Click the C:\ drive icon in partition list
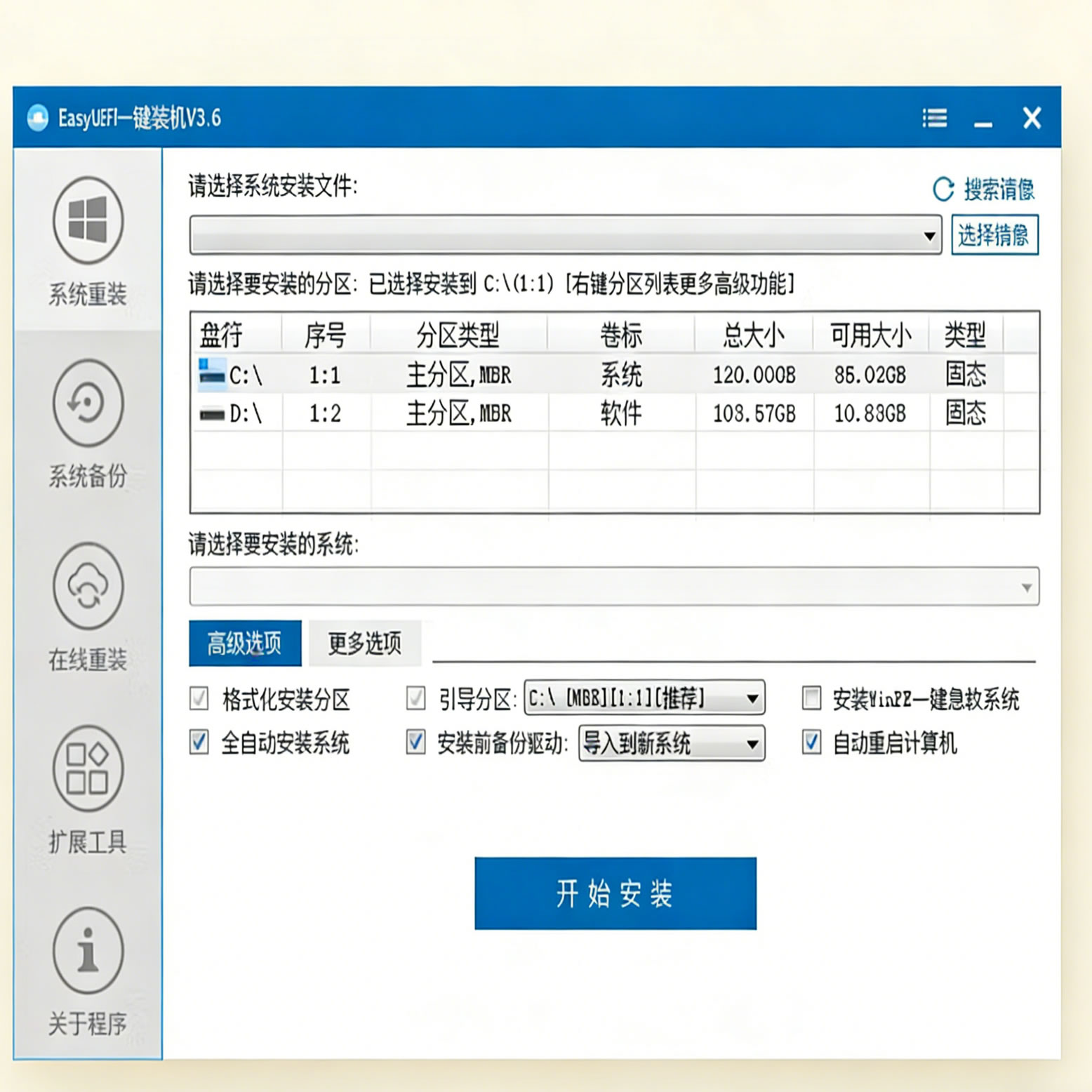The width and height of the screenshot is (1092, 1092). [212, 374]
